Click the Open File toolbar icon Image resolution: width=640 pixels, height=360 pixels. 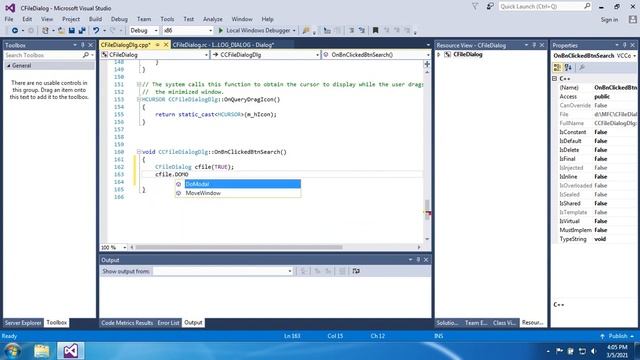[61, 31]
